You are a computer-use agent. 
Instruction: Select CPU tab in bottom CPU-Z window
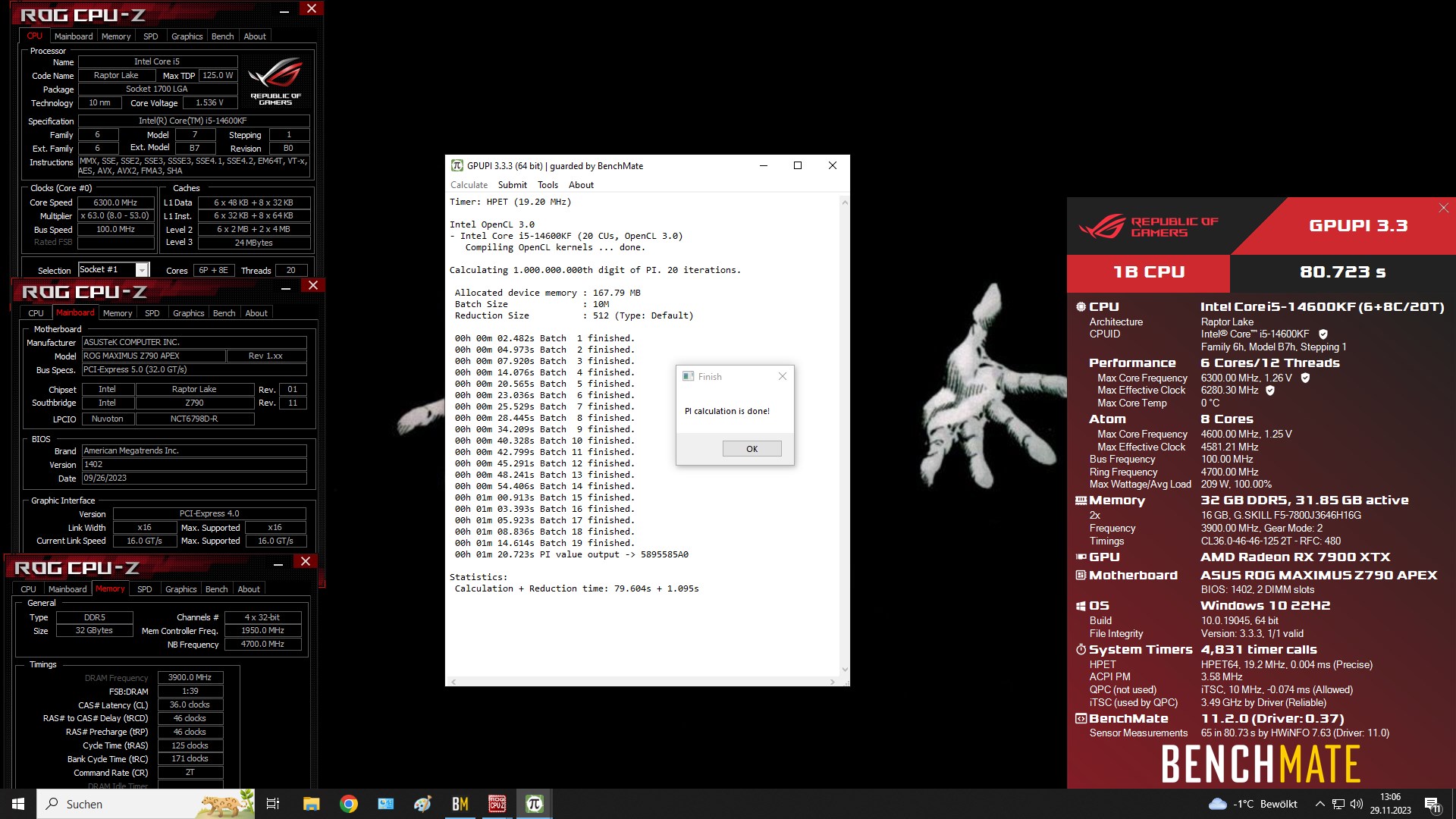[29, 589]
